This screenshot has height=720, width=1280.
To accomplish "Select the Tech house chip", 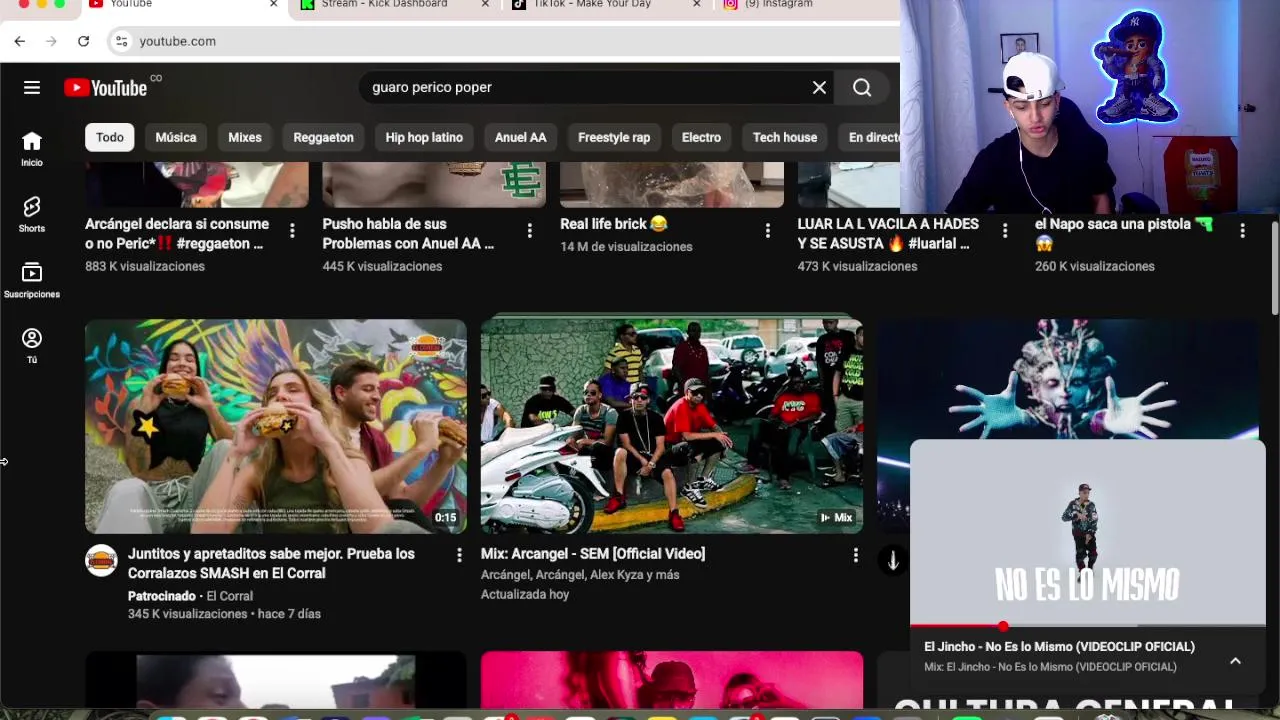I will (x=785, y=137).
